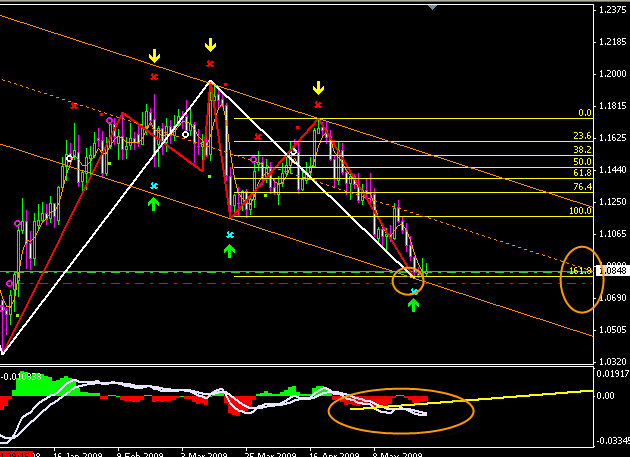This screenshot has height=457, width=630.
Task: Click the 1.0505 price scale value
Action: click(612, 330)
